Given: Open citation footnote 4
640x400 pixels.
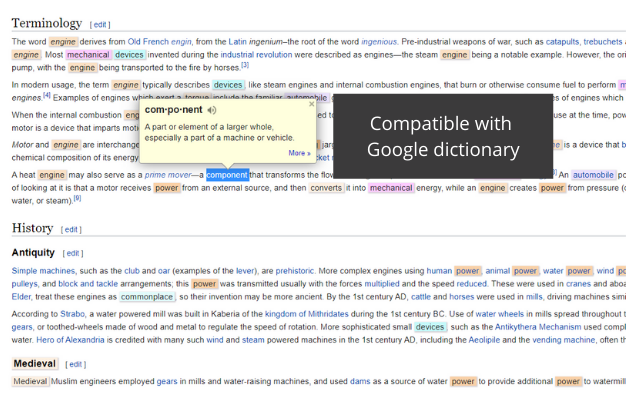Looking at the screenshot, I should (x=47, y=95).
